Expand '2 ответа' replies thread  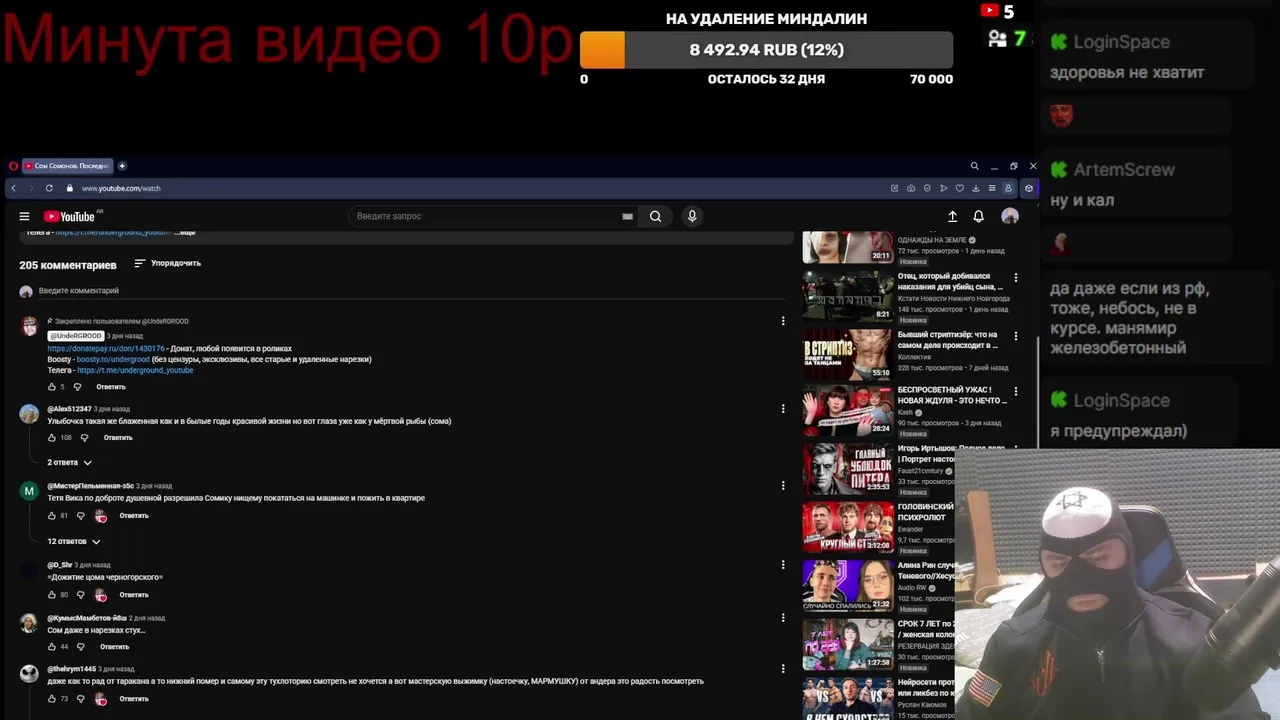coord(70,462)
